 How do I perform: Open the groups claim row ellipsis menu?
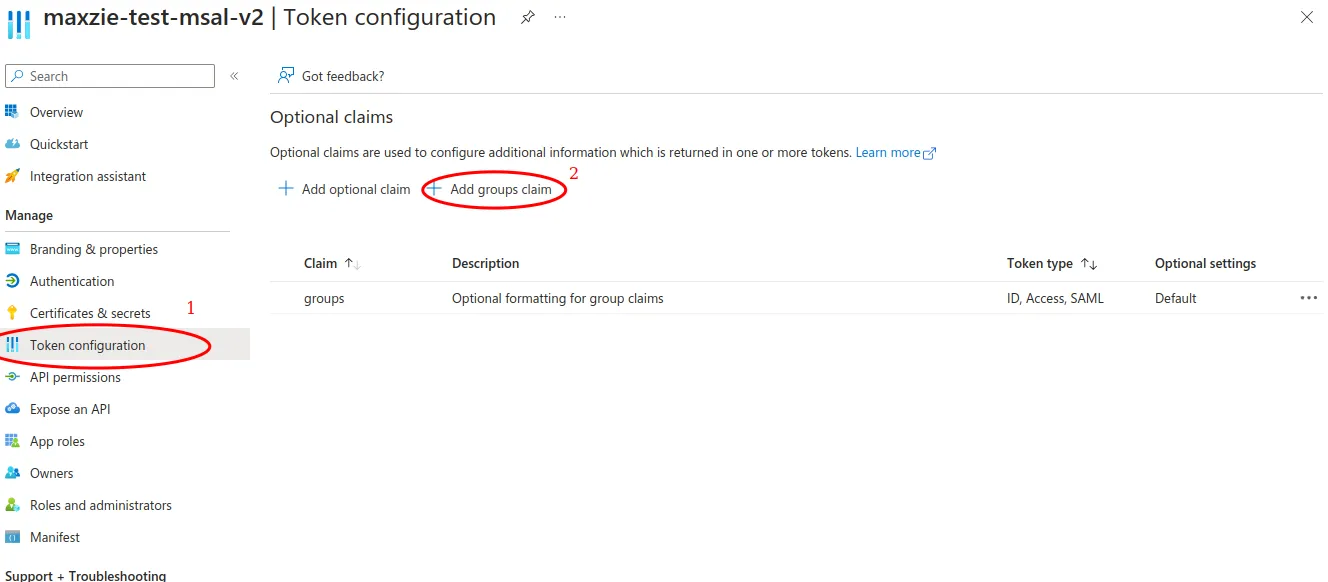1309,297
